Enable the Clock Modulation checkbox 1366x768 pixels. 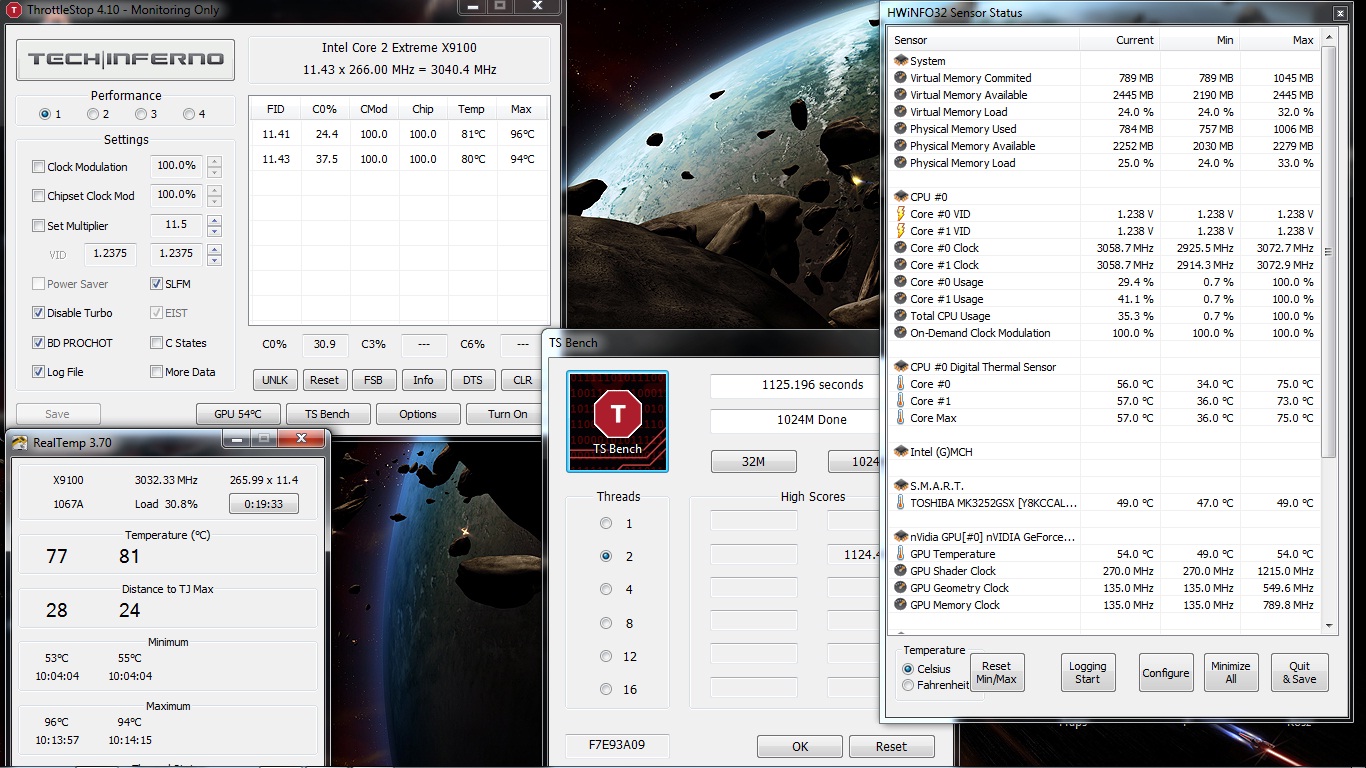click(38, 167)
